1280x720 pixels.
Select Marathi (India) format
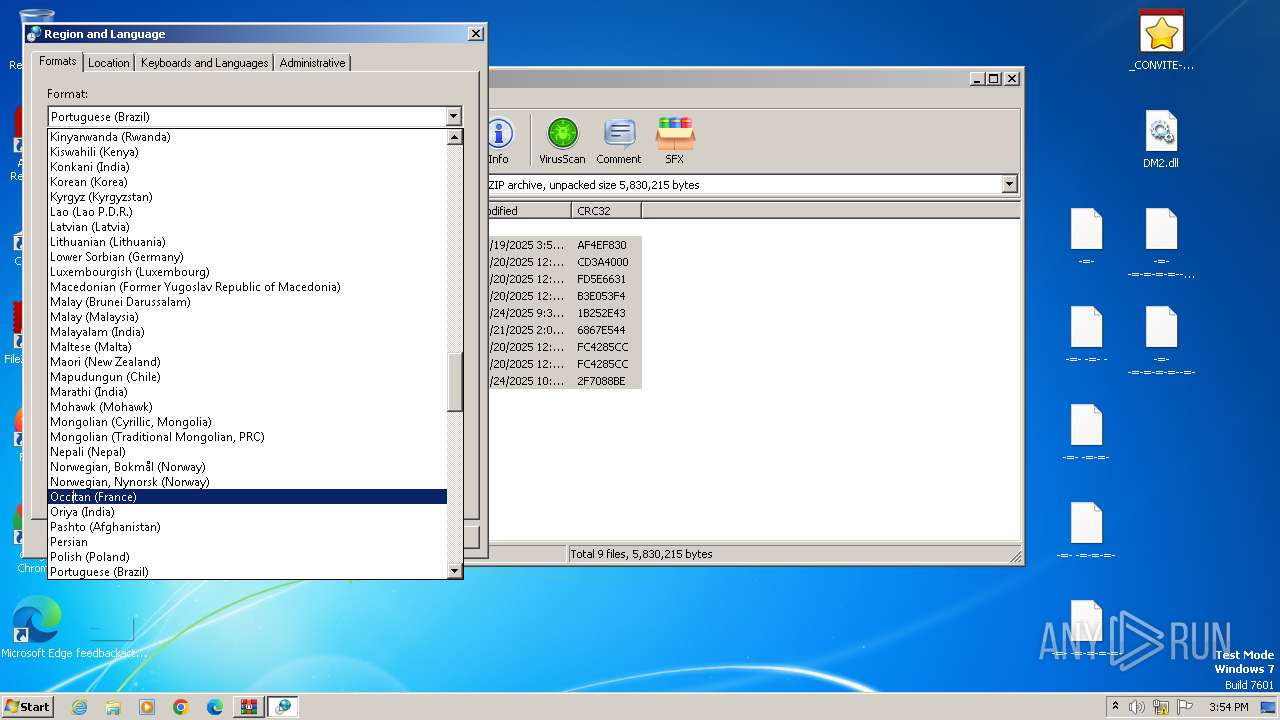click(x=247, y=392)
